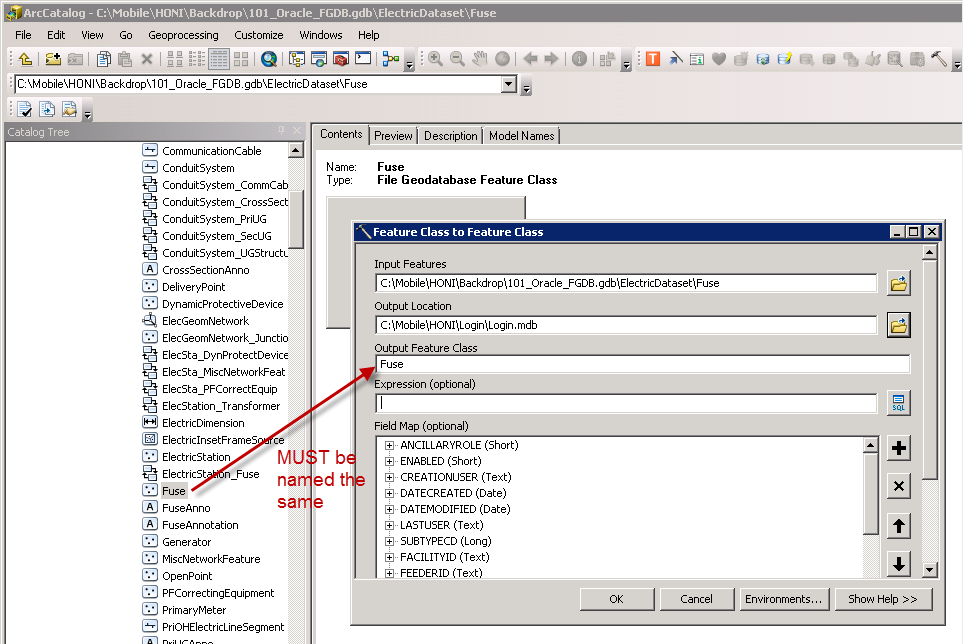Browse for Output Location folder
The width and height of the screenshot is (963, 644).
[899, 324]
